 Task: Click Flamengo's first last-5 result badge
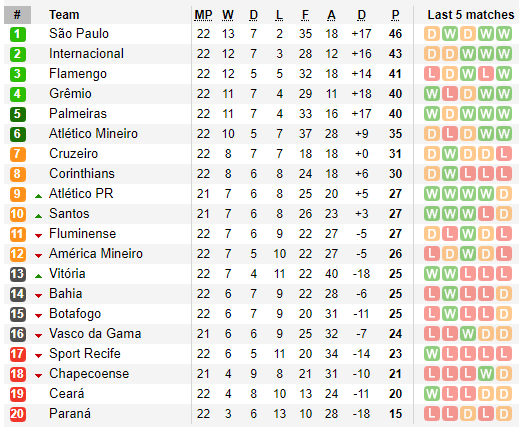coord(432,74)
